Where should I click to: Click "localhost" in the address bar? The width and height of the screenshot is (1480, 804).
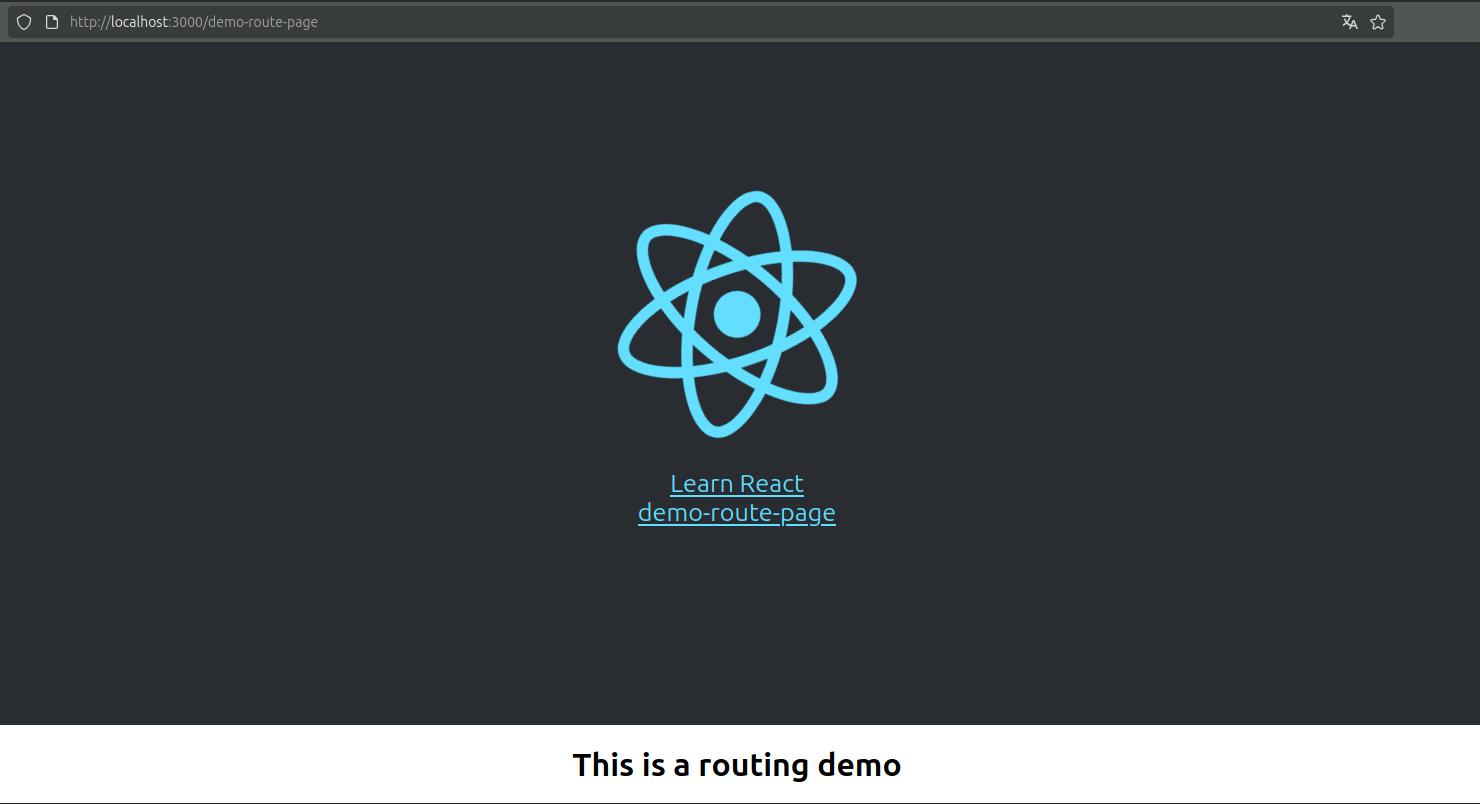click(139, 22)
